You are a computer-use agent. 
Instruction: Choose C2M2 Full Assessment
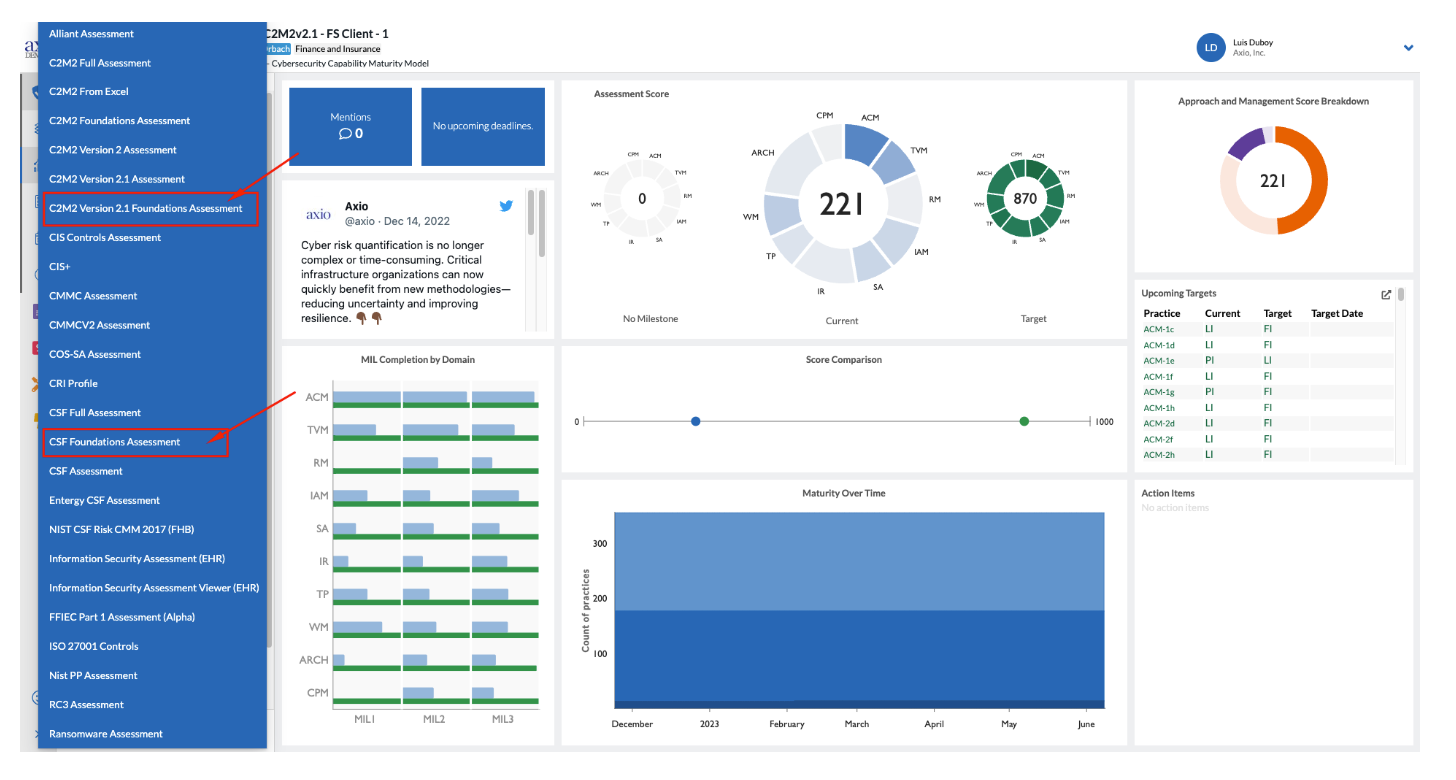(100, 63)
